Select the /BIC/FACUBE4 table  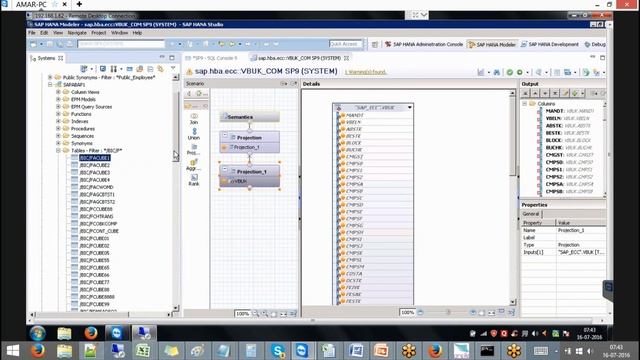click(94, 180)
